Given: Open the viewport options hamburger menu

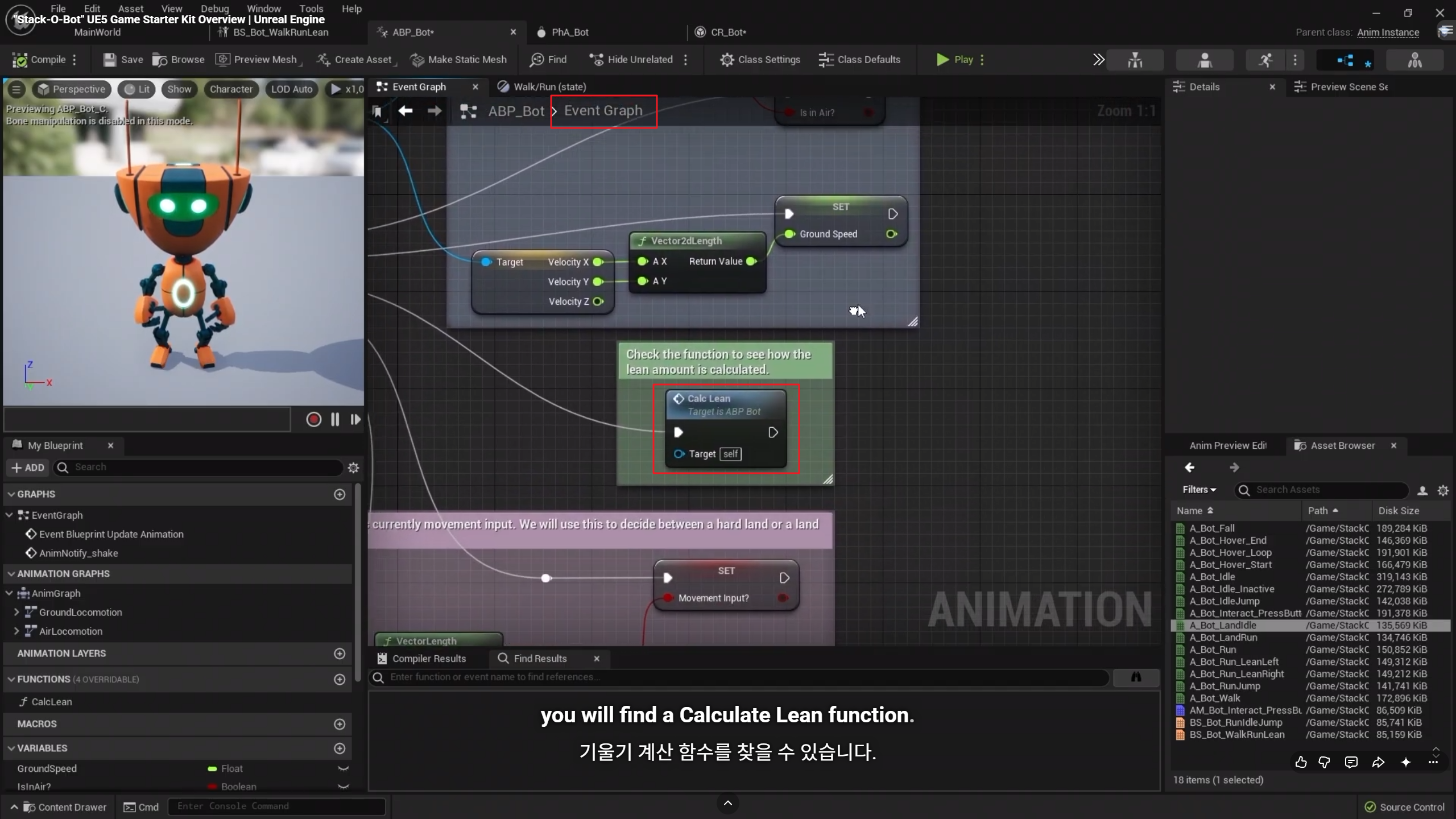Looking at the screenshot, I should (x=16, y=89).
